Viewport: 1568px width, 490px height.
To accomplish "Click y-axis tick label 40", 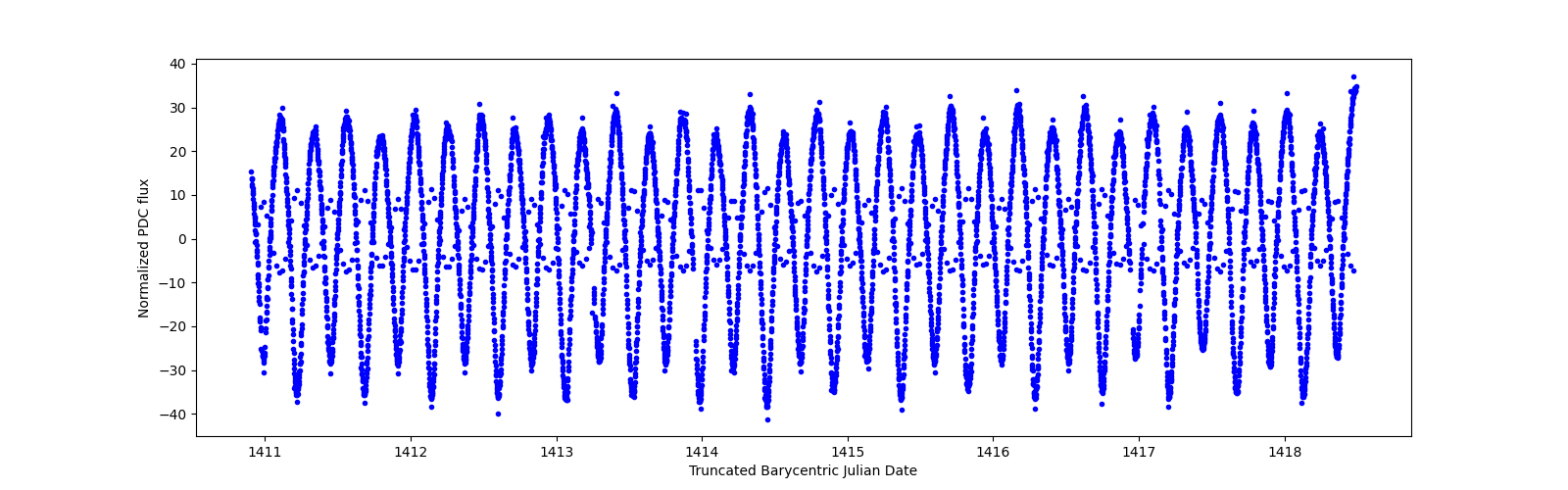I will click(177, 64).
